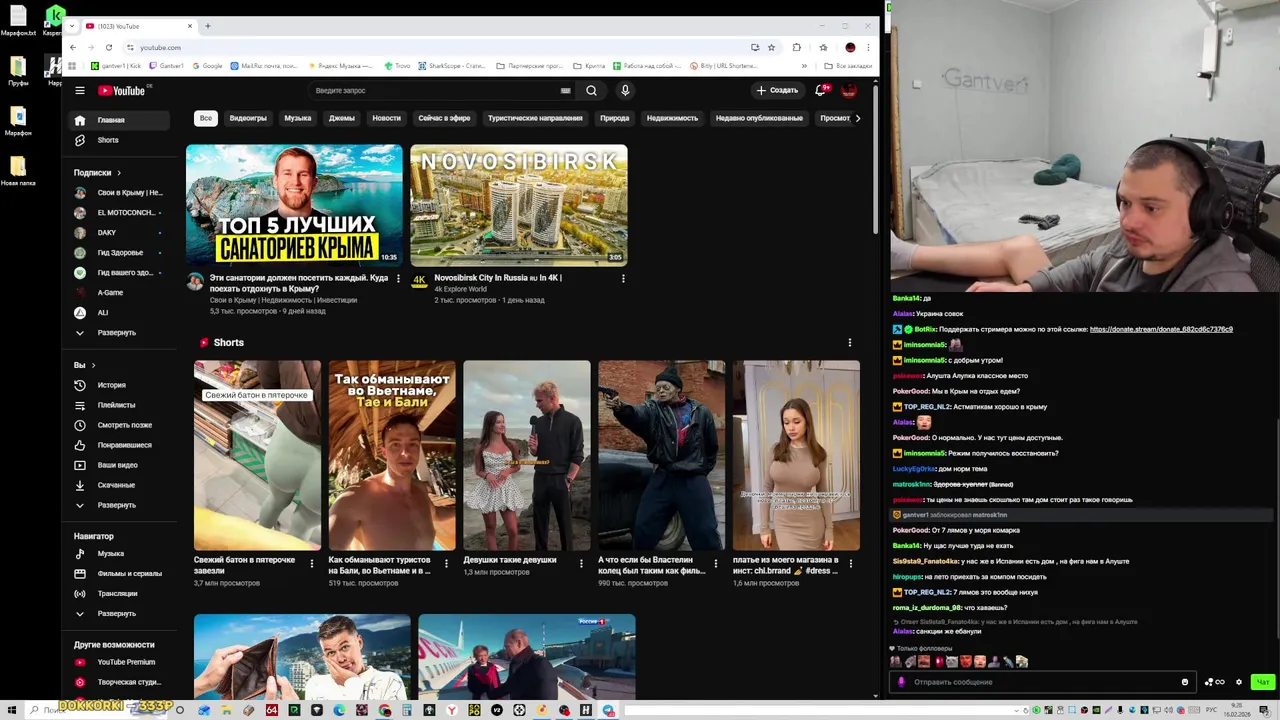Open chat settings gear

(x=1239, y=682)
